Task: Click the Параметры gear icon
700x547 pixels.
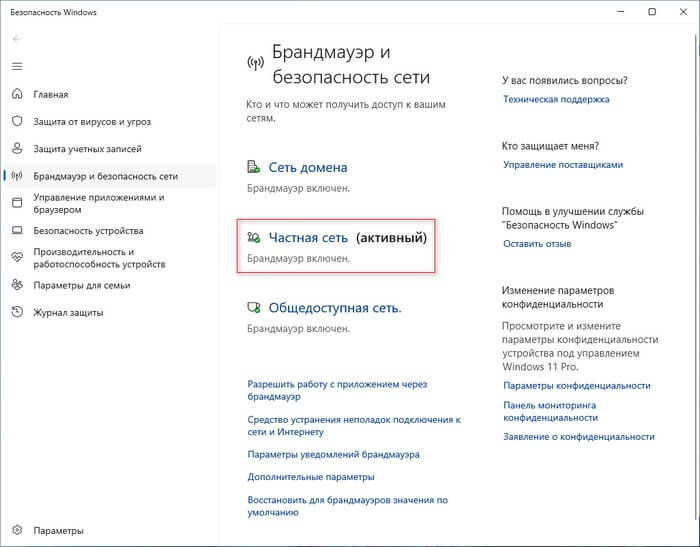Action: click(x=16, y=530)
